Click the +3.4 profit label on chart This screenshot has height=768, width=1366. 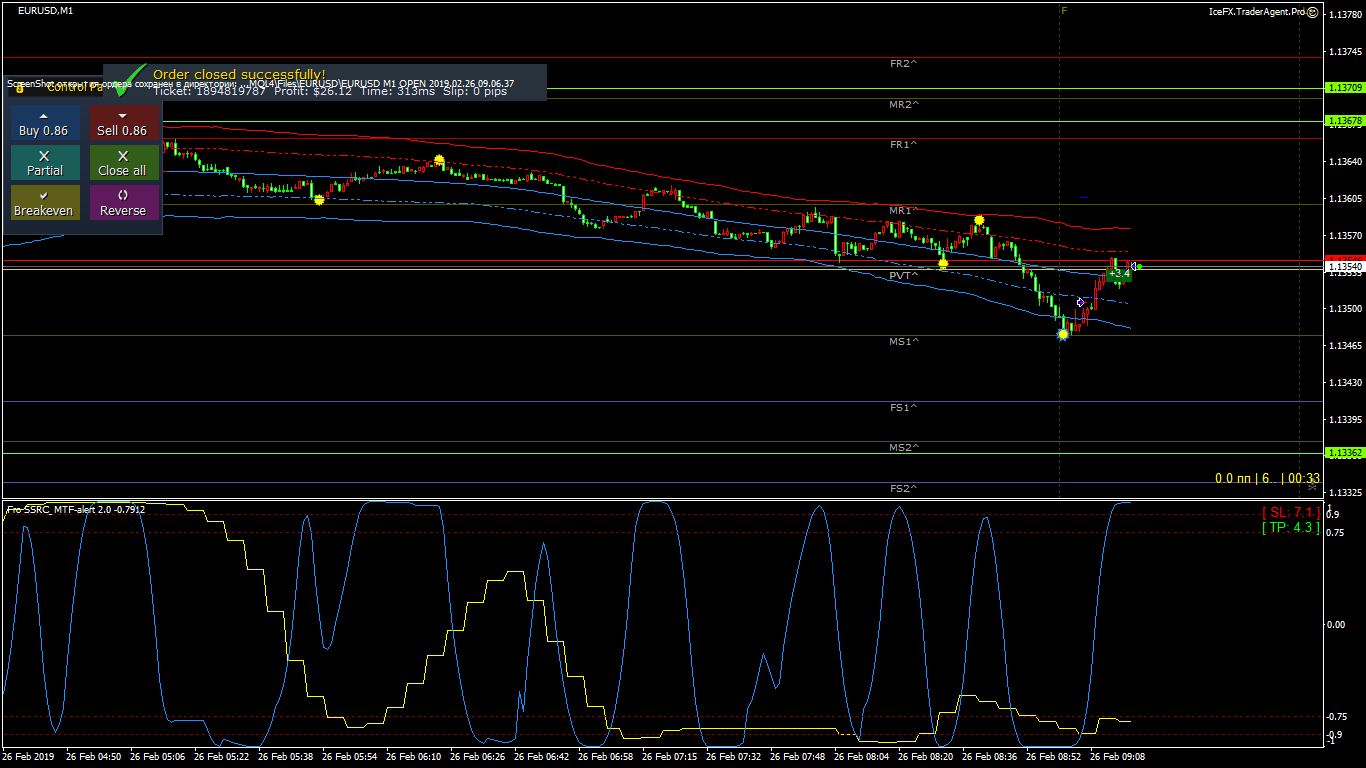click(x=1120, y=273)
